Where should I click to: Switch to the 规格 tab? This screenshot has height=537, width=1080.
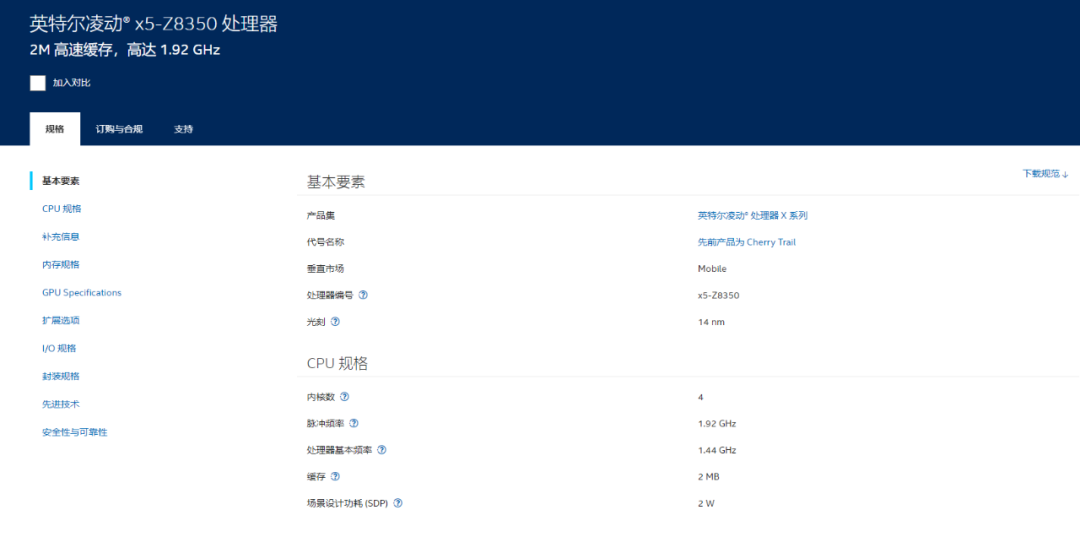54,129
